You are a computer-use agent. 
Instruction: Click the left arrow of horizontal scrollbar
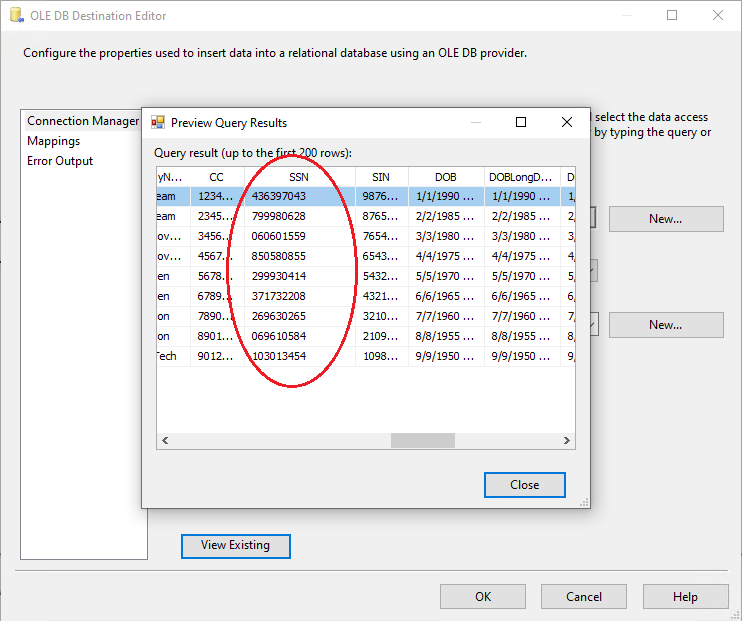[x=165, y=441]
